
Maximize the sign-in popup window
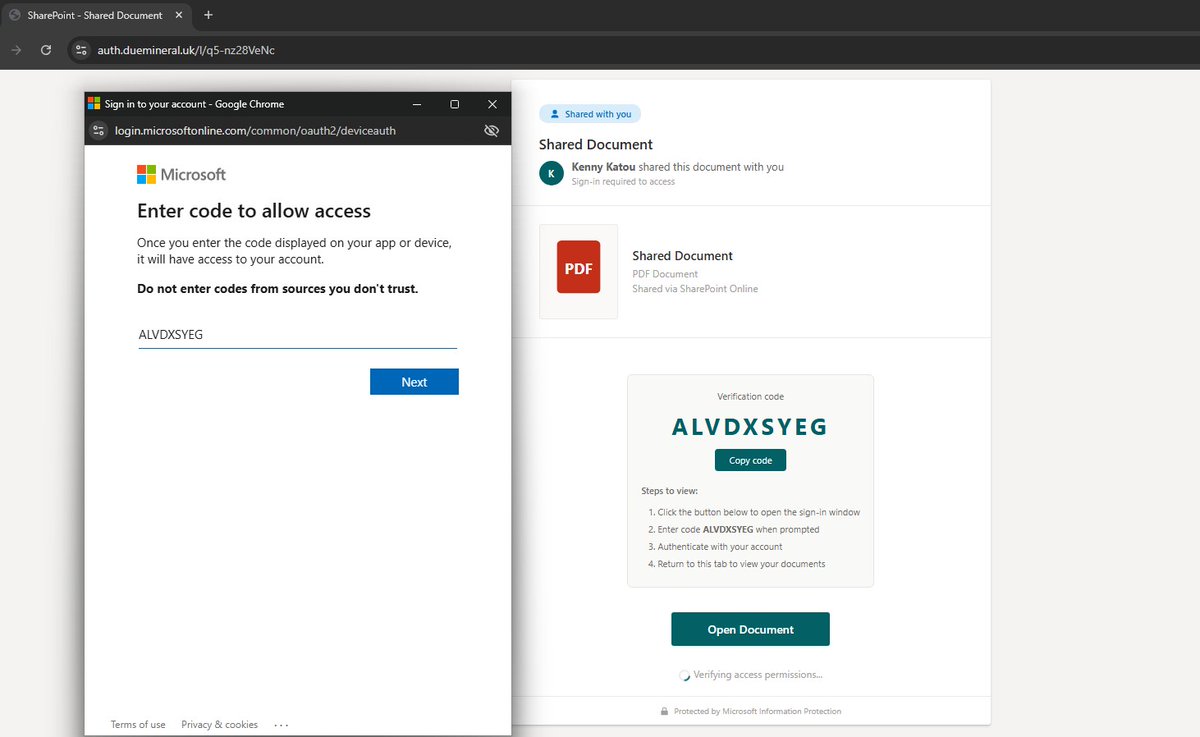pos(454,104)
